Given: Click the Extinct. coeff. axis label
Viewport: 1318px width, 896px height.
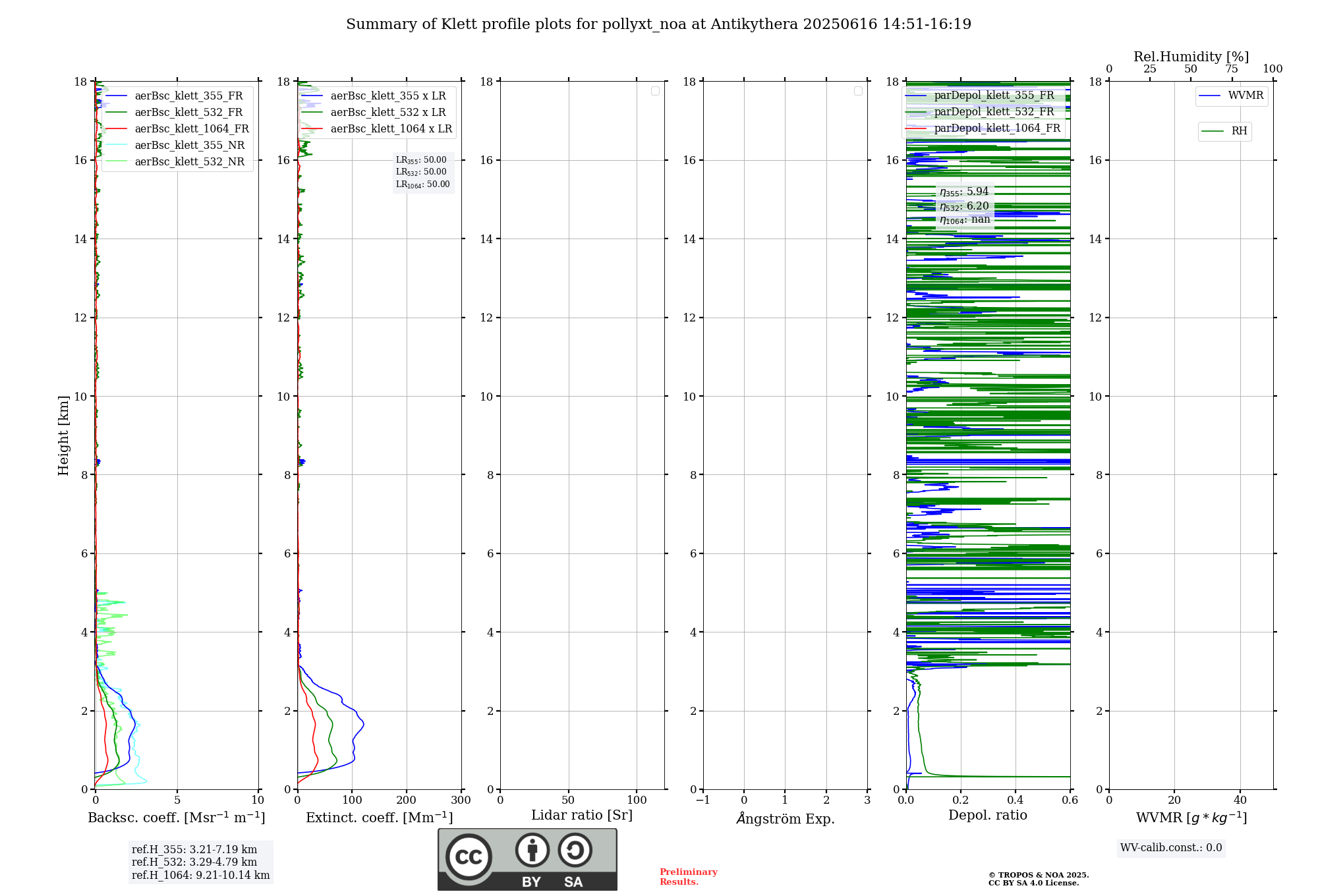Looking at the screenshot, I should [380, 818].
